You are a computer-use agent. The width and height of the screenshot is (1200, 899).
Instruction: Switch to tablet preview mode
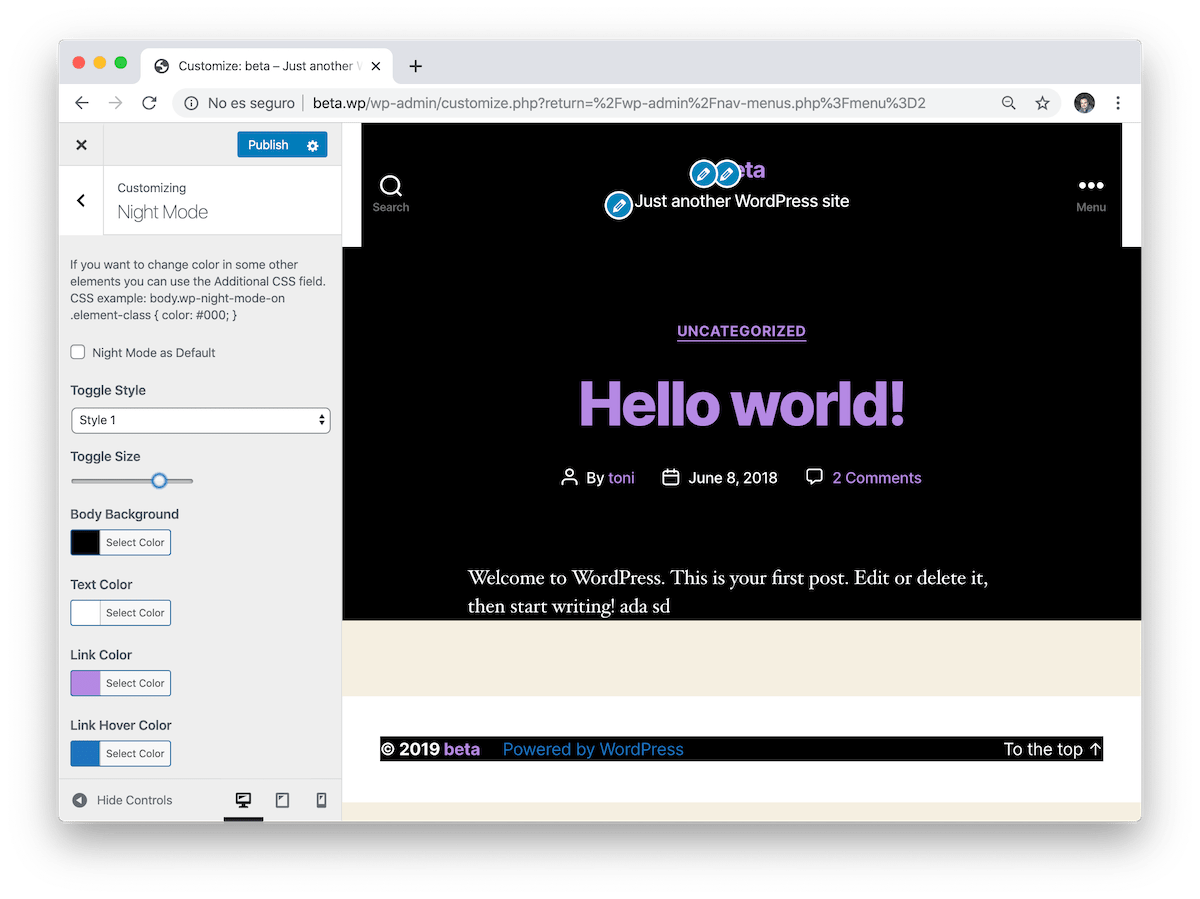pos(282,800)
